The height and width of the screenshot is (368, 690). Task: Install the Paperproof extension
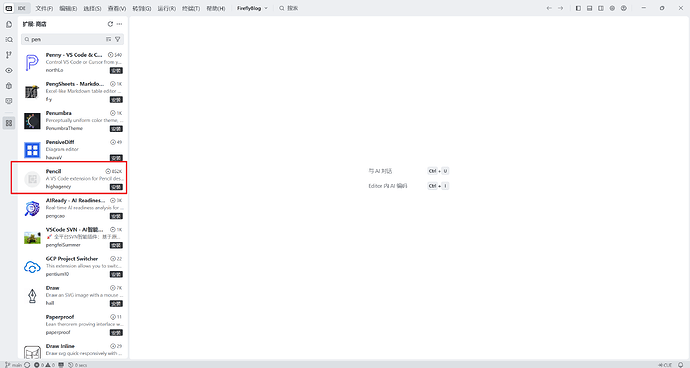point(116,332)
